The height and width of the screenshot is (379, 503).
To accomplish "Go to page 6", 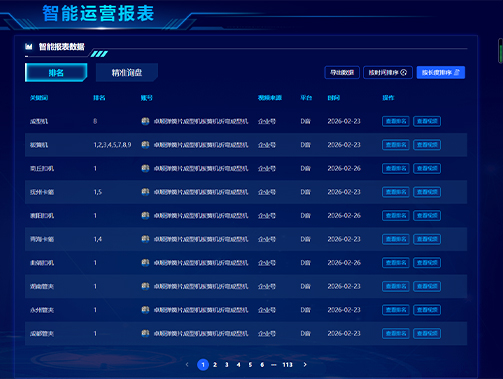I will [262, 365].
